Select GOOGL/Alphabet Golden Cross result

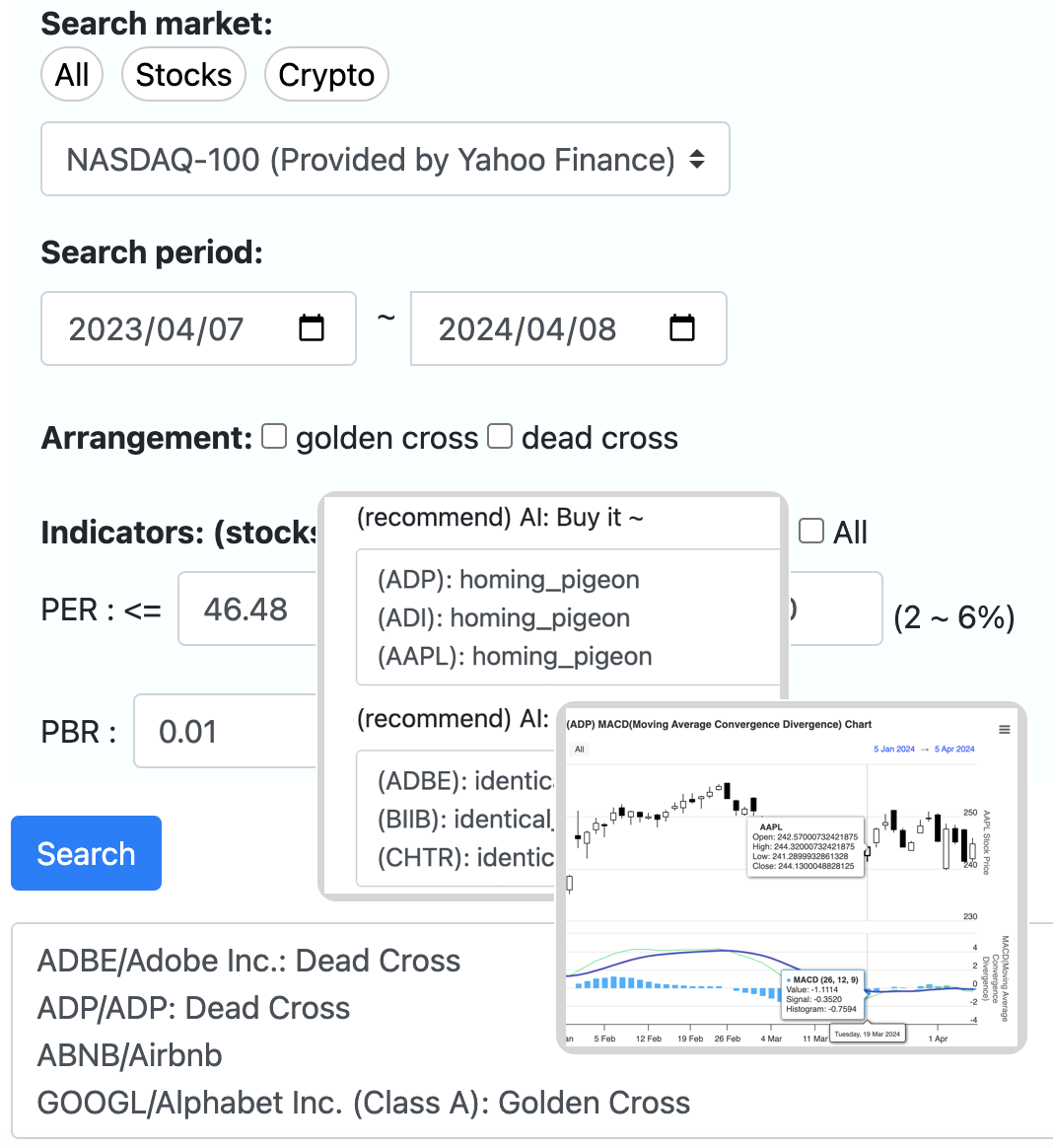point(364,1103)
